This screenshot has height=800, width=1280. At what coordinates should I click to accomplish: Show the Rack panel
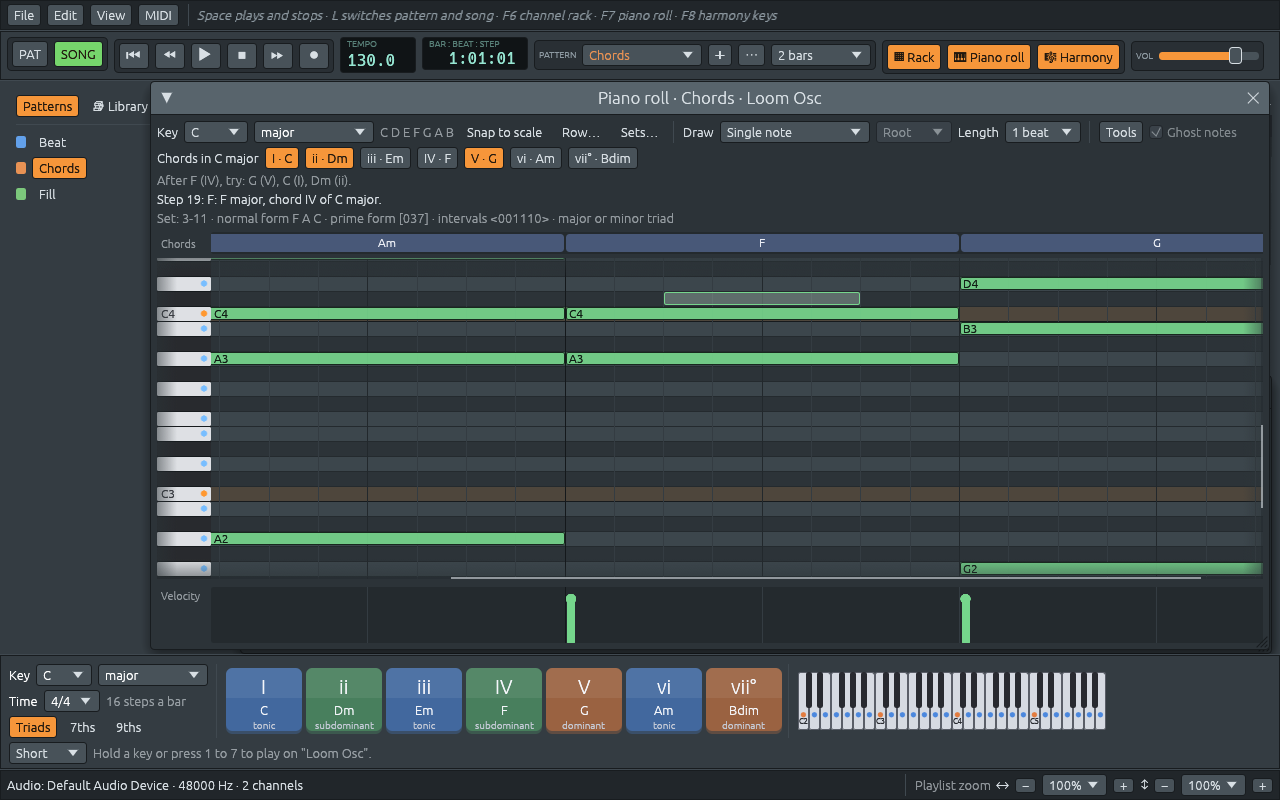(914, 57)
